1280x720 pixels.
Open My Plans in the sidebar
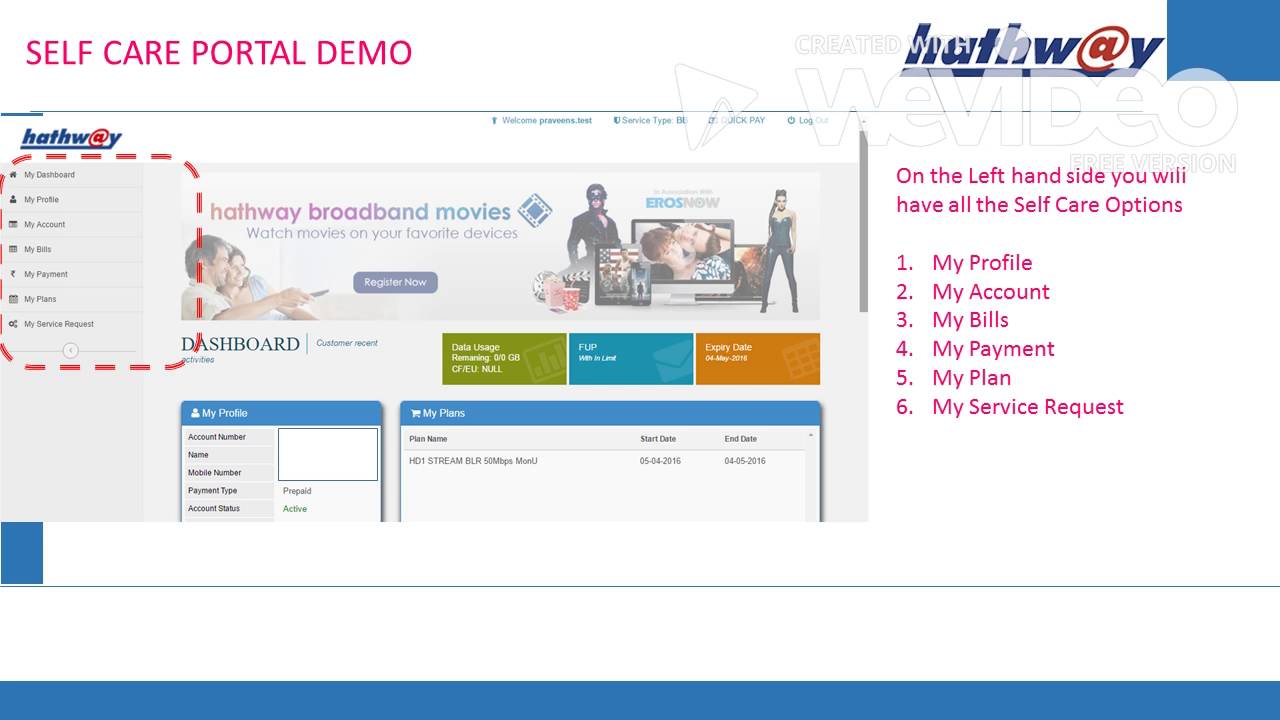pyautogui.click(x=71, y=299)
